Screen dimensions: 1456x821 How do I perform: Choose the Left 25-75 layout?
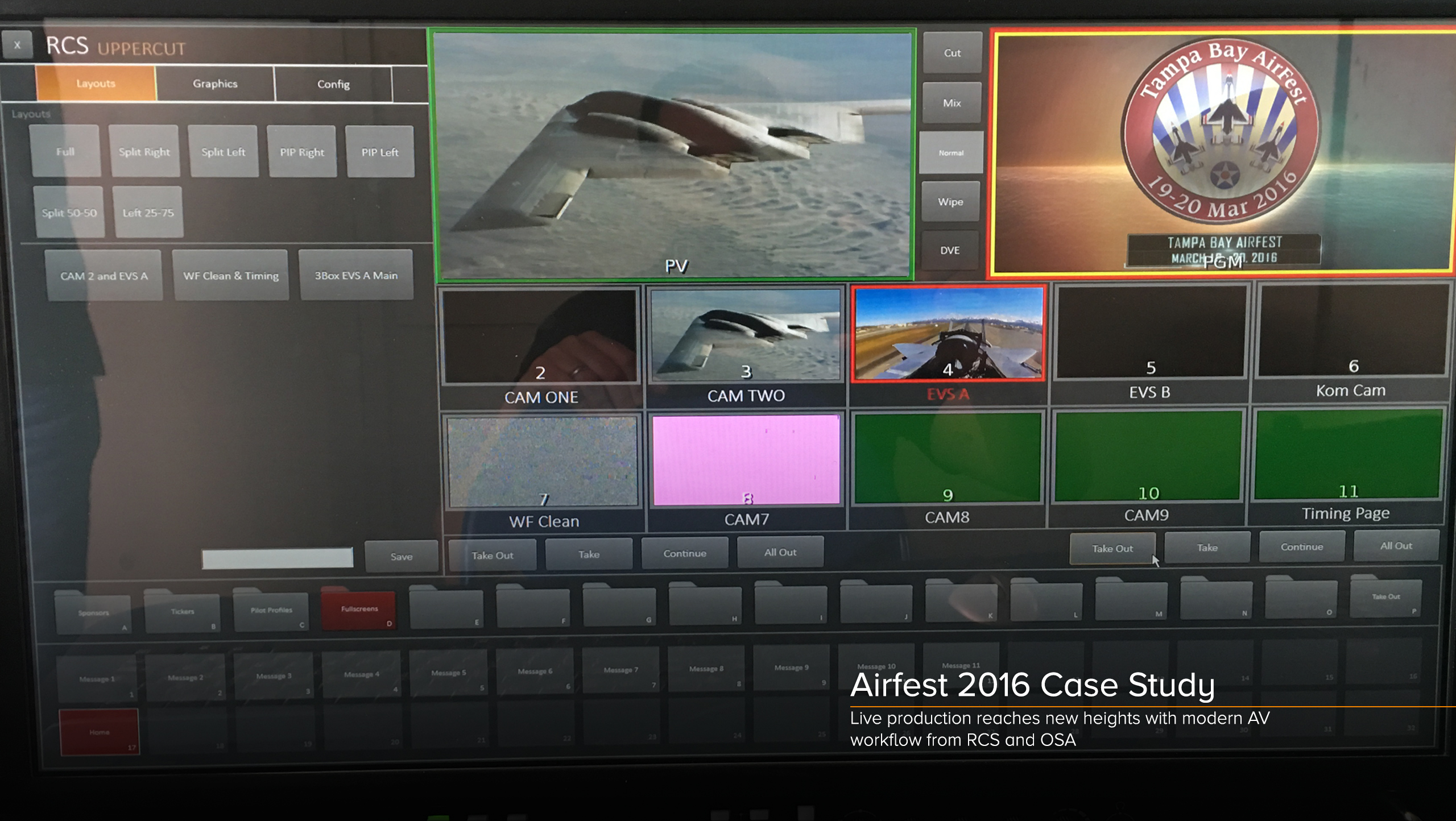148,212
